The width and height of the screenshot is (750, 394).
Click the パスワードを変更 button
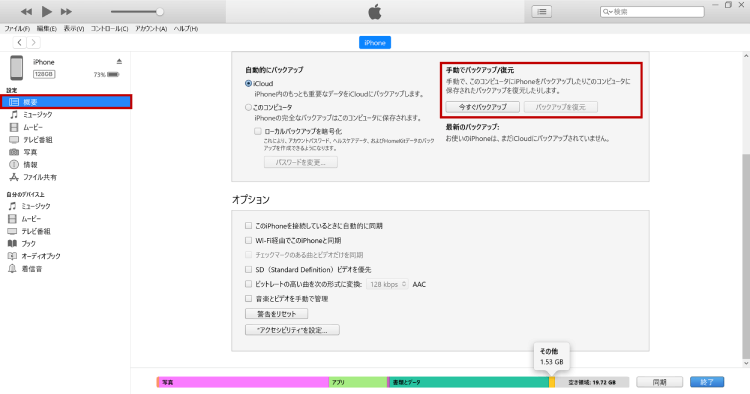pyautogui.click(x=300, y=163)
